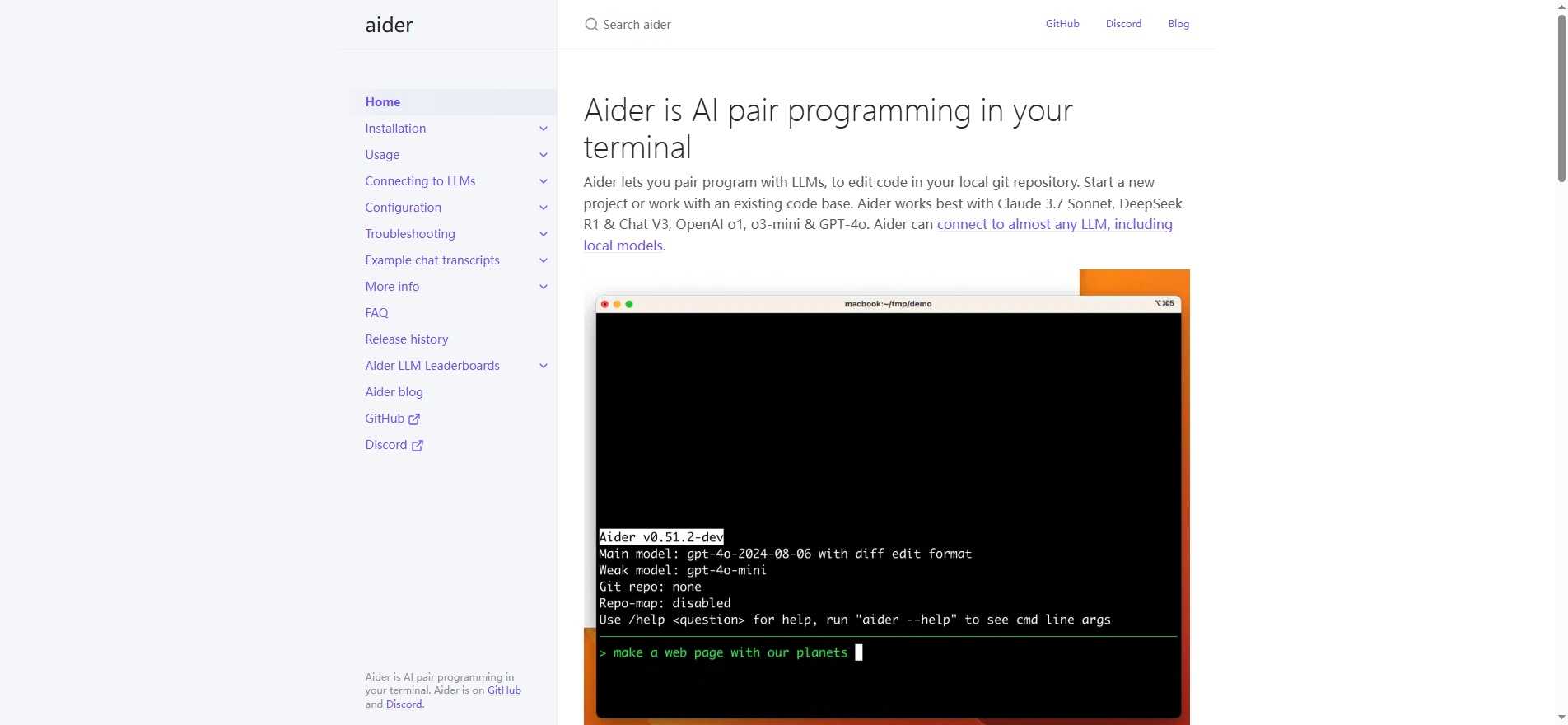Click the main page heading text

point(828,129)
